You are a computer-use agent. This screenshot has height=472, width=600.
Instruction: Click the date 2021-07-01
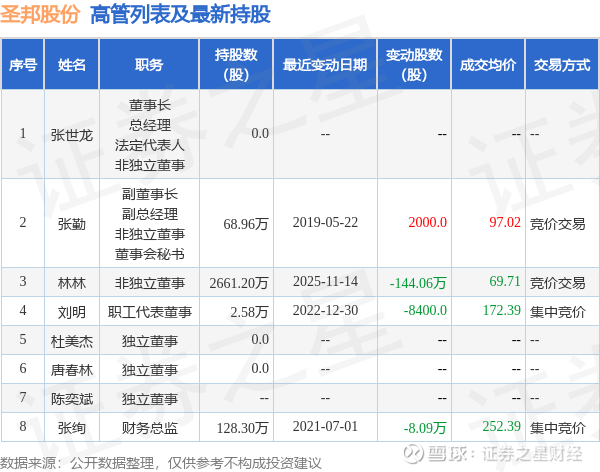tap(325, 426)
